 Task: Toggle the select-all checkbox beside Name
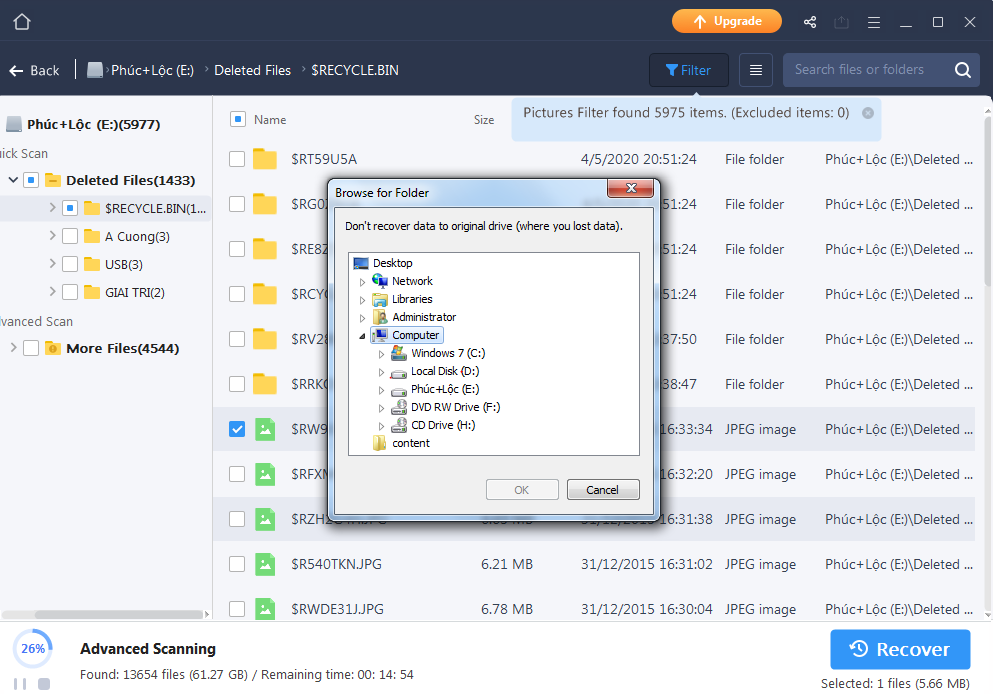point(238,119)
